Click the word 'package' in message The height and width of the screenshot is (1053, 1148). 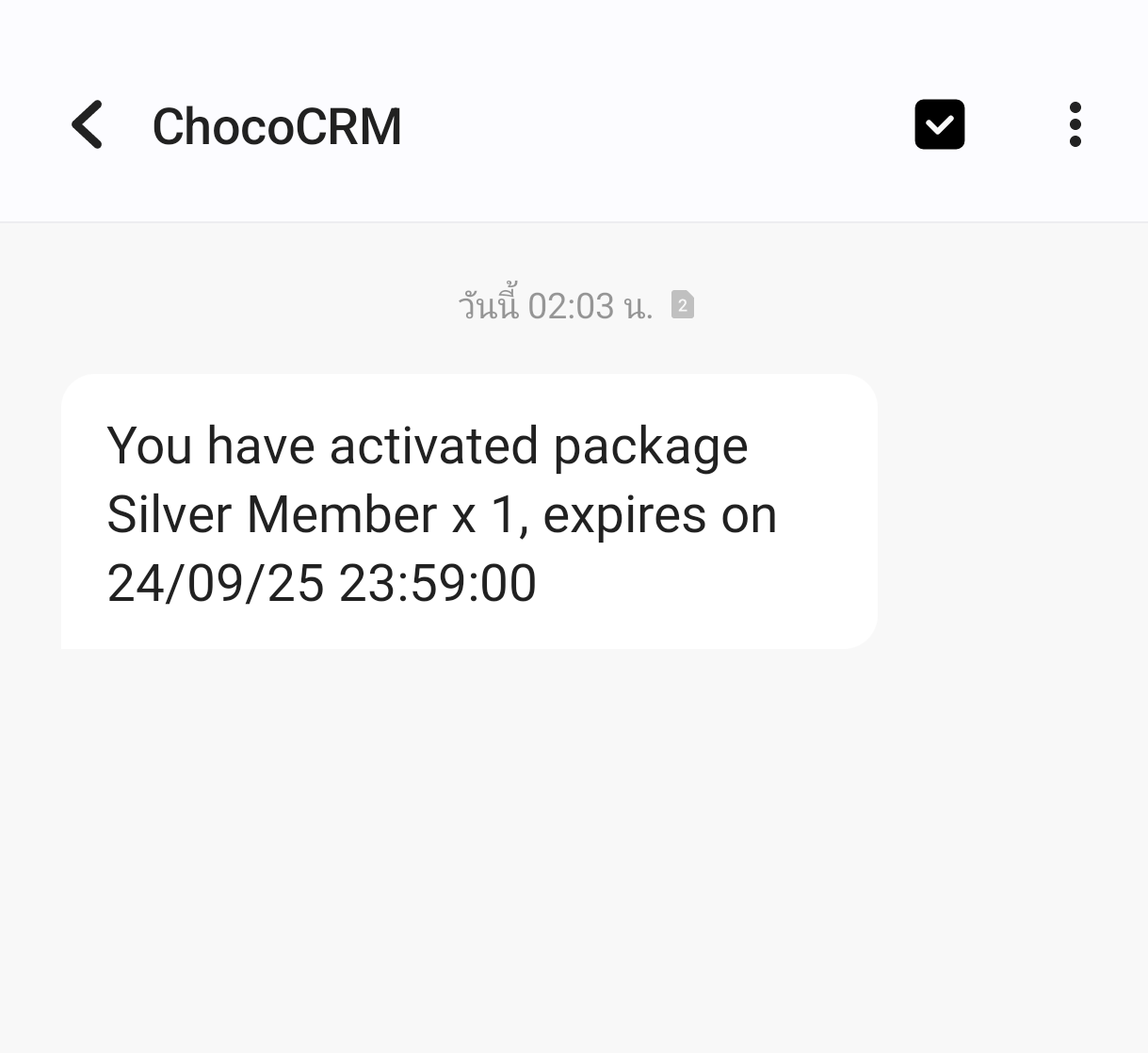click(x=650, y=447)
